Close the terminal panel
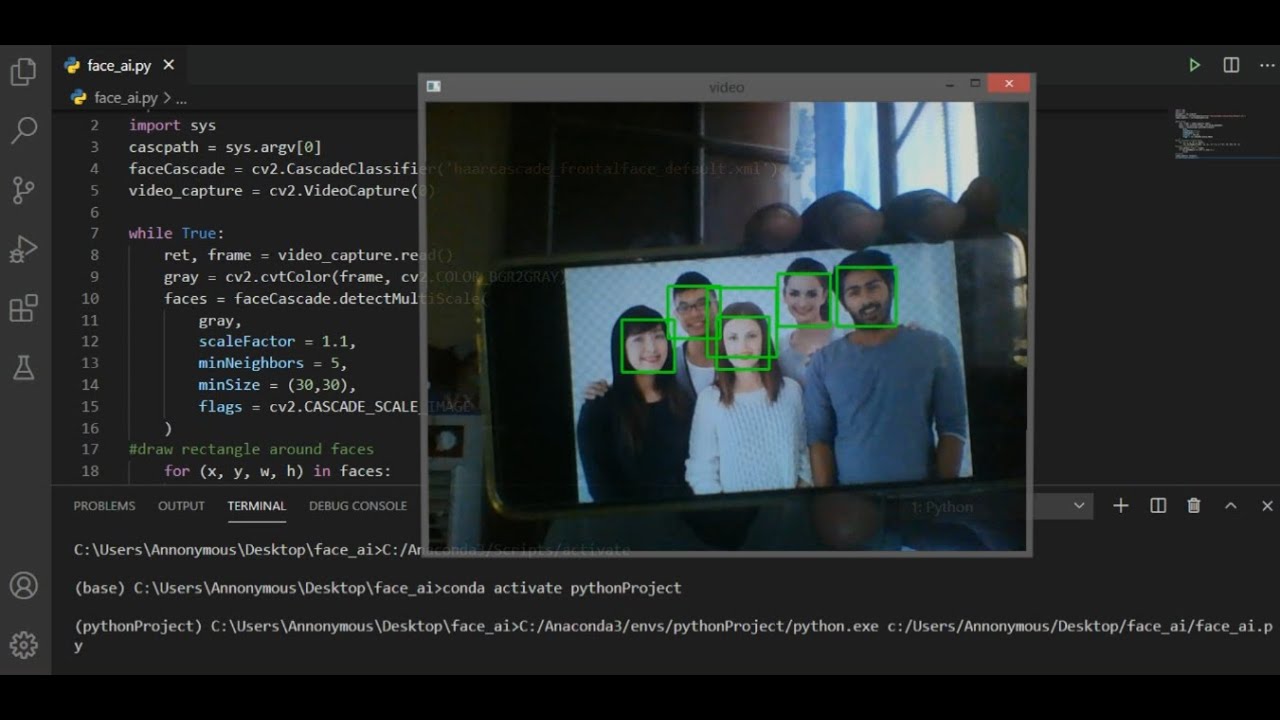The width and height of the screenshot is (1280, 720). pos(1267,506)
